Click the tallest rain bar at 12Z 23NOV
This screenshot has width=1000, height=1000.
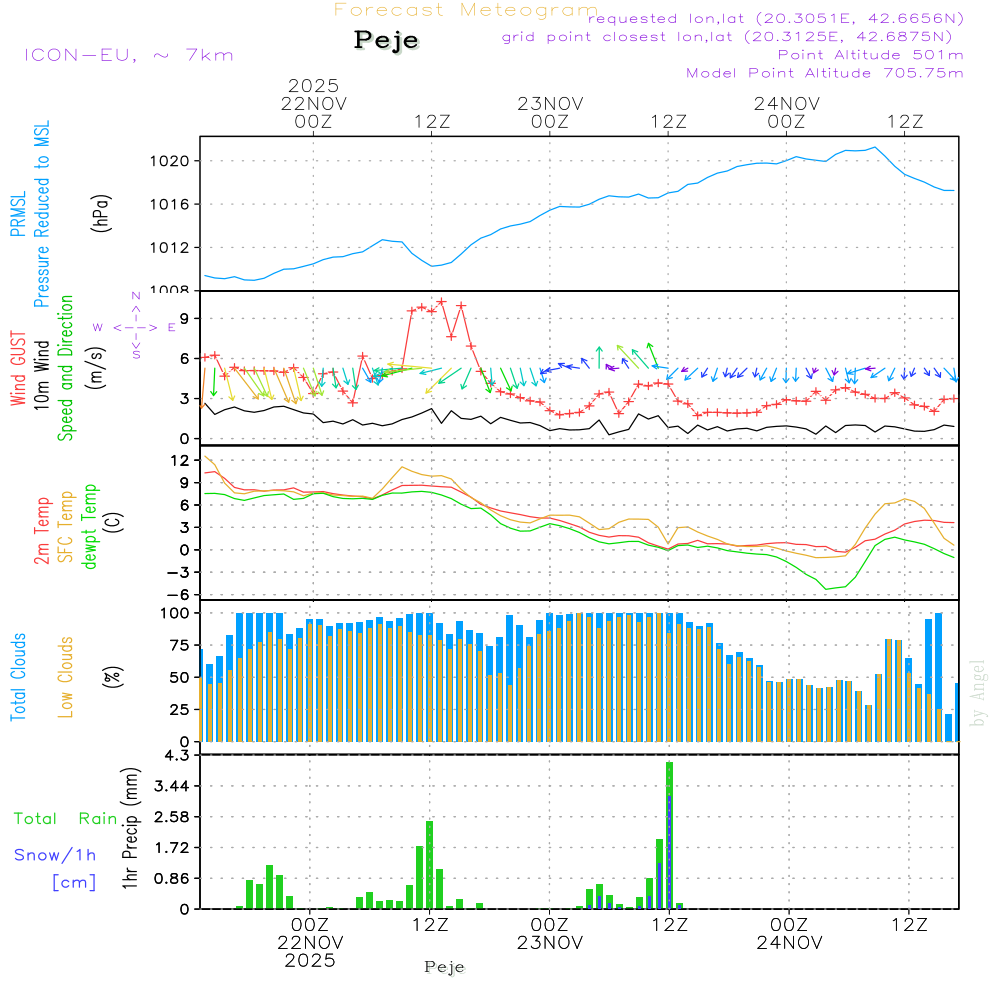tap(669, 834)
